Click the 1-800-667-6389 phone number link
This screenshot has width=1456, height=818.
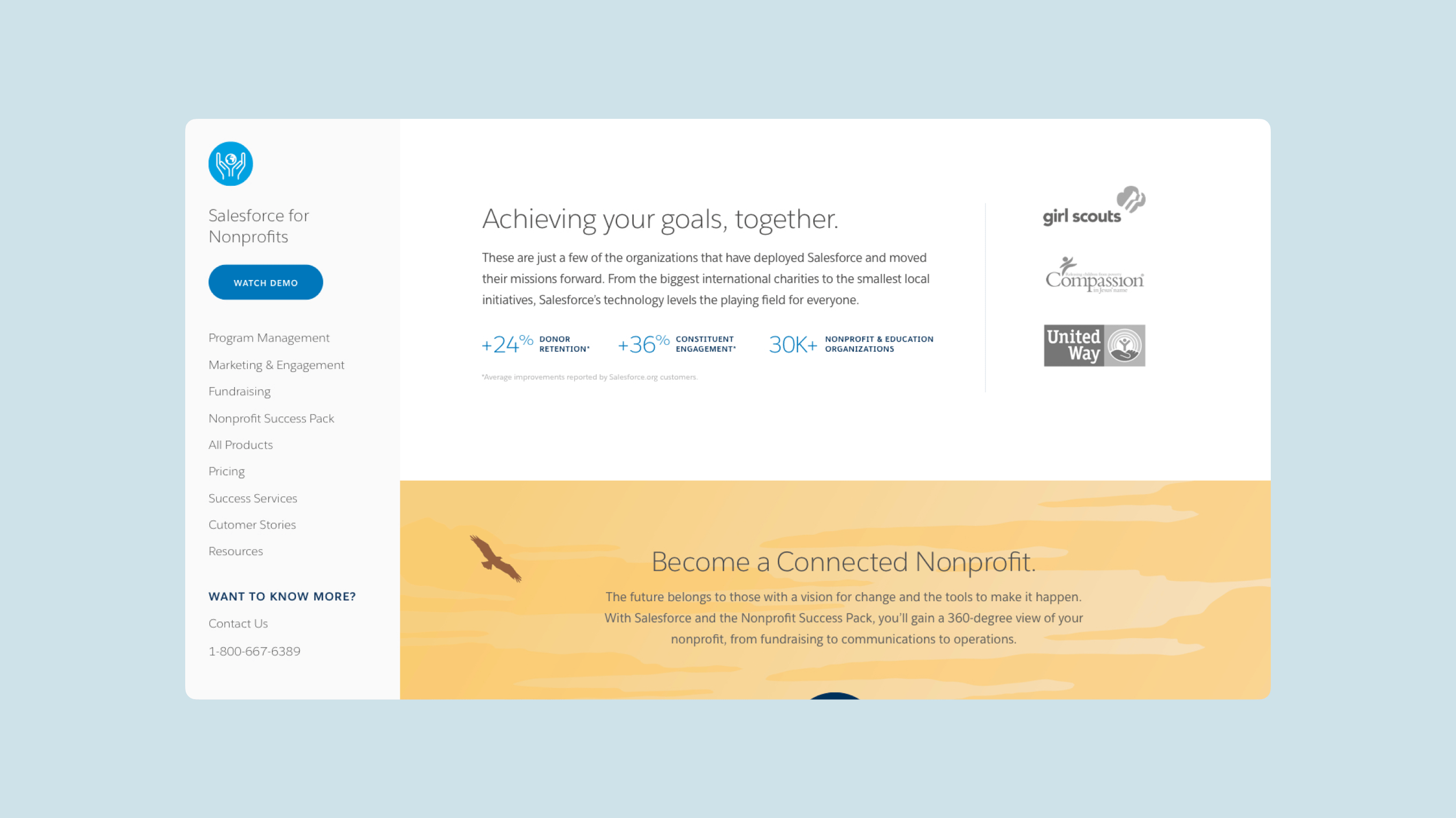[254, 650]
